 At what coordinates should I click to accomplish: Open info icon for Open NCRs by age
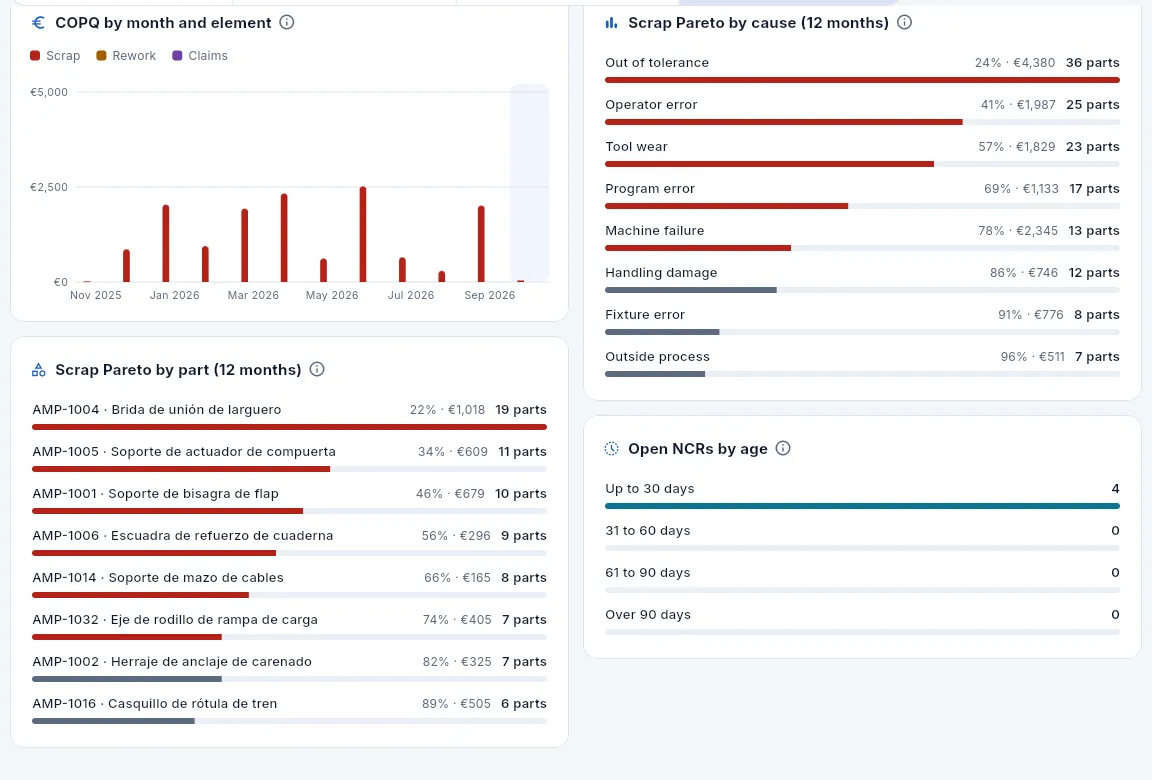pyautogui.click(x=783, y=449)
